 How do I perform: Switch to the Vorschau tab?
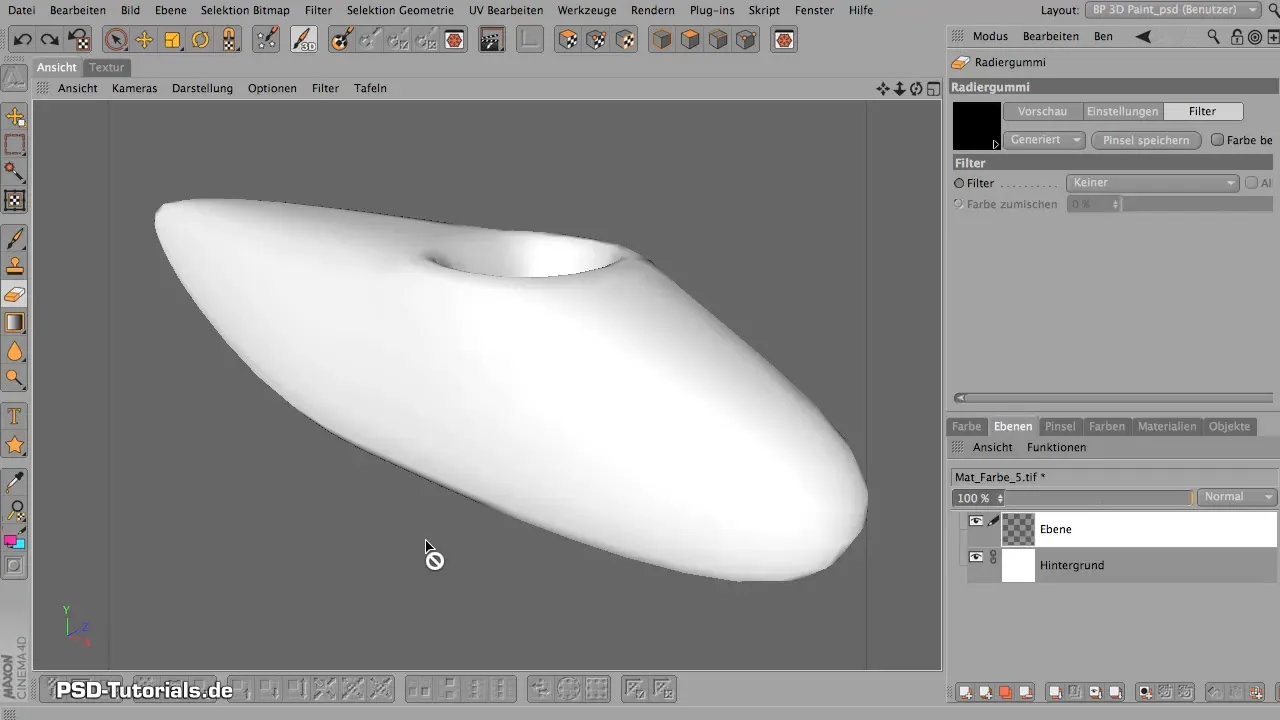point(1043,112)
